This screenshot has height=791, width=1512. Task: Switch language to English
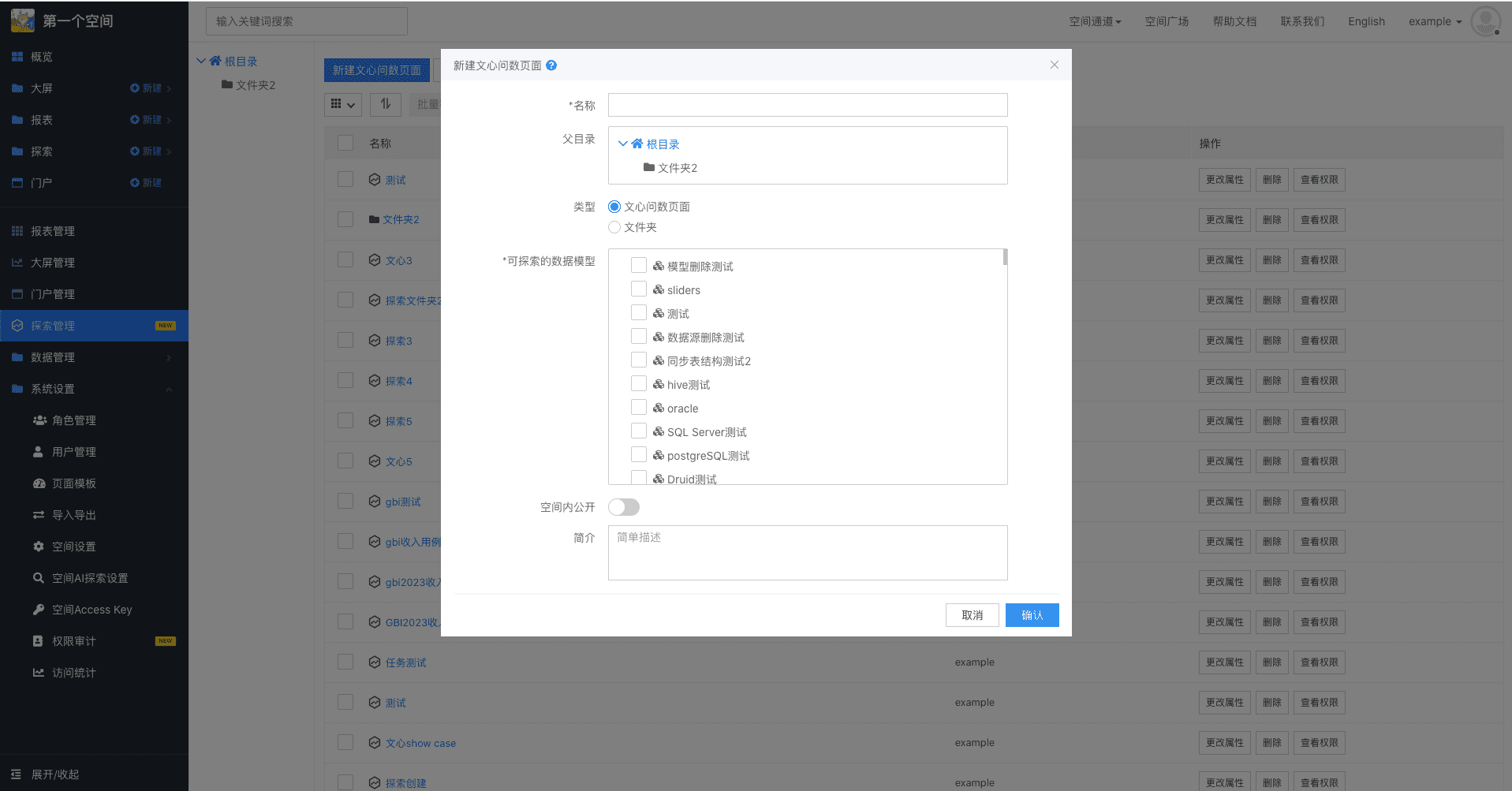point(1366,21)
